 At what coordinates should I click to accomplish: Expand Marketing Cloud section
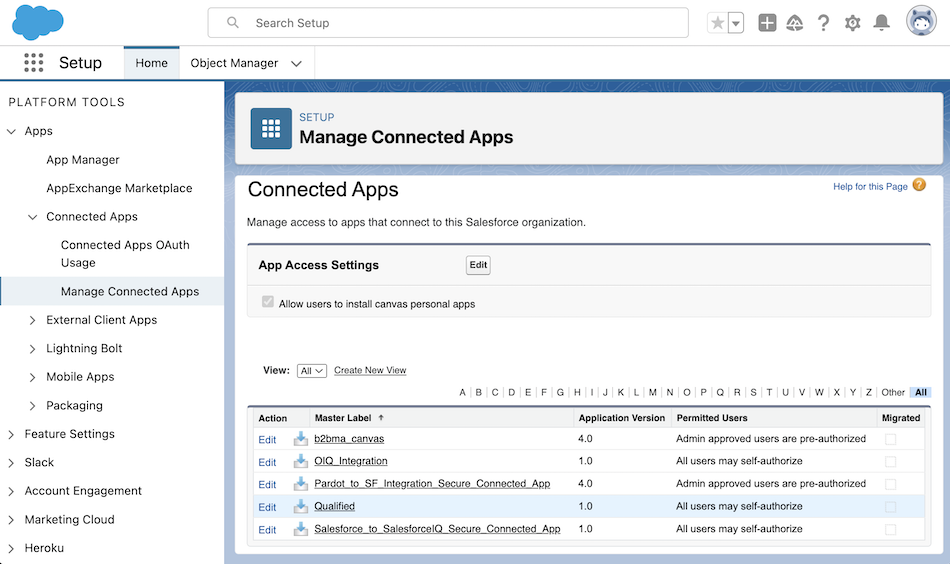point(11,520)
